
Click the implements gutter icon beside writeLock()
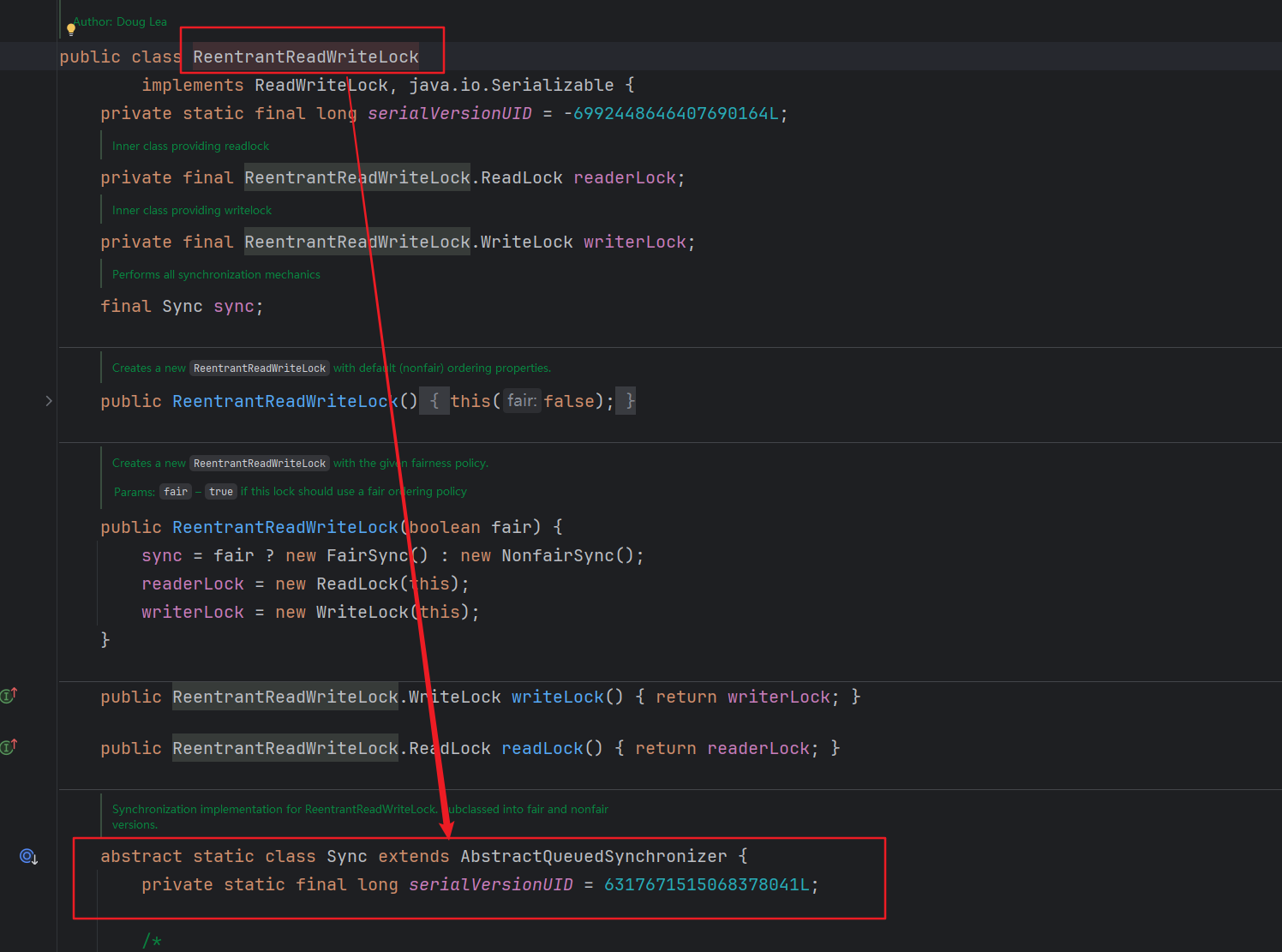(9, 695)
